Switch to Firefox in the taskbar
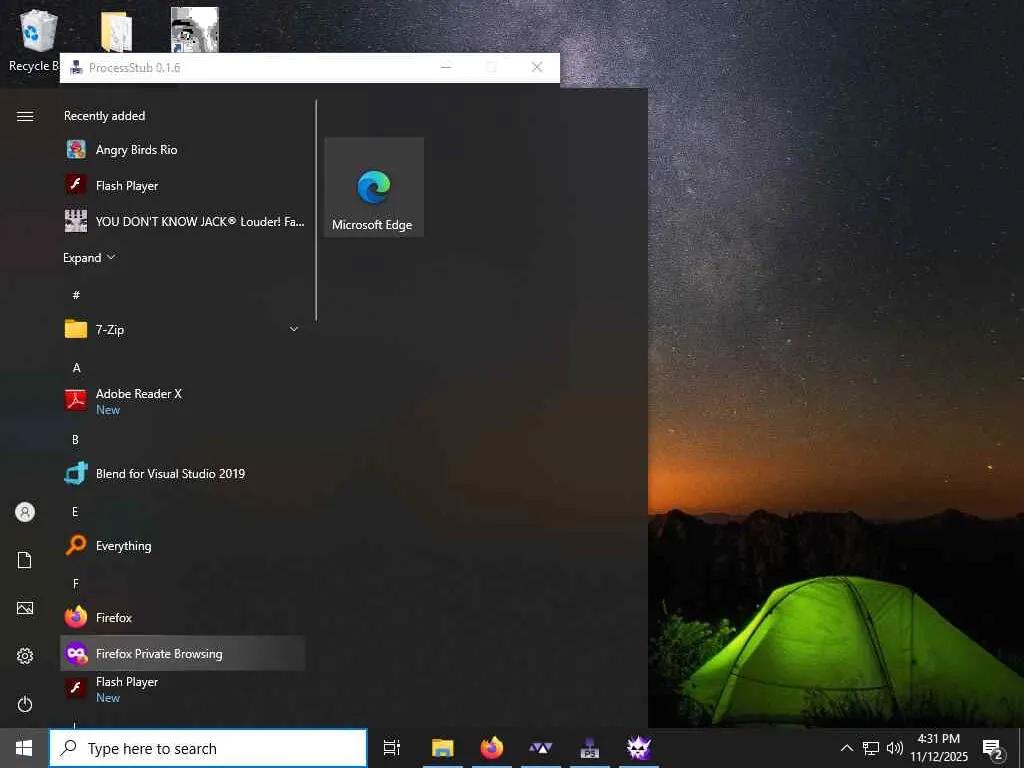The width and height of the screenshot is (1024, 768). (x=492, y=748)
